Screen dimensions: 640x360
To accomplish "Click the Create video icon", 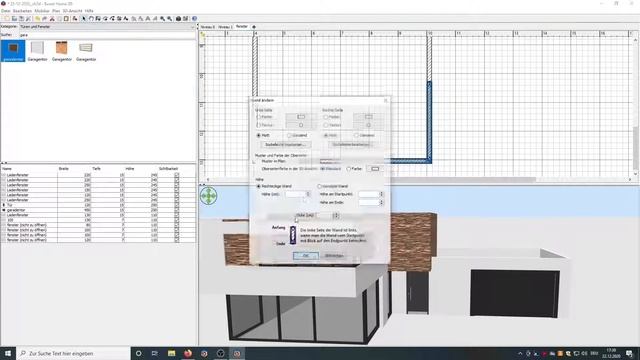I will click(x=185, y=18).
